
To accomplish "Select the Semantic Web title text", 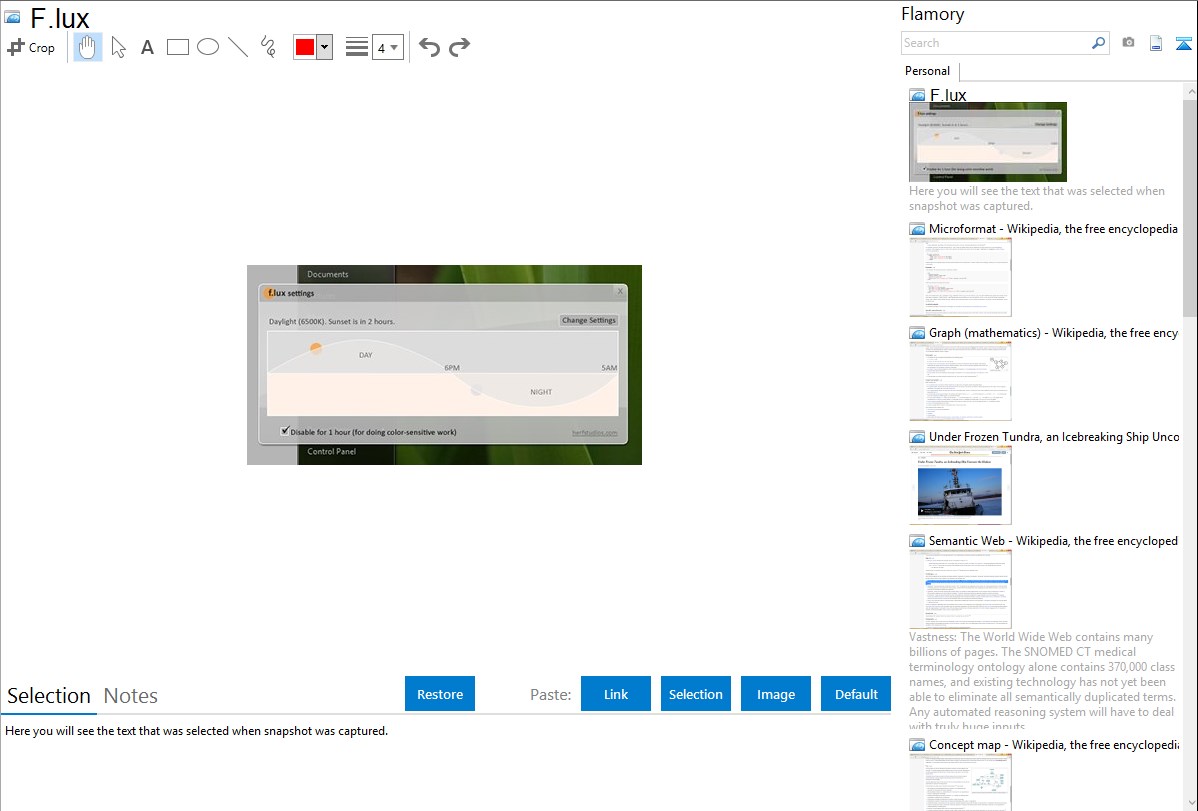I will coord(1053,540).
